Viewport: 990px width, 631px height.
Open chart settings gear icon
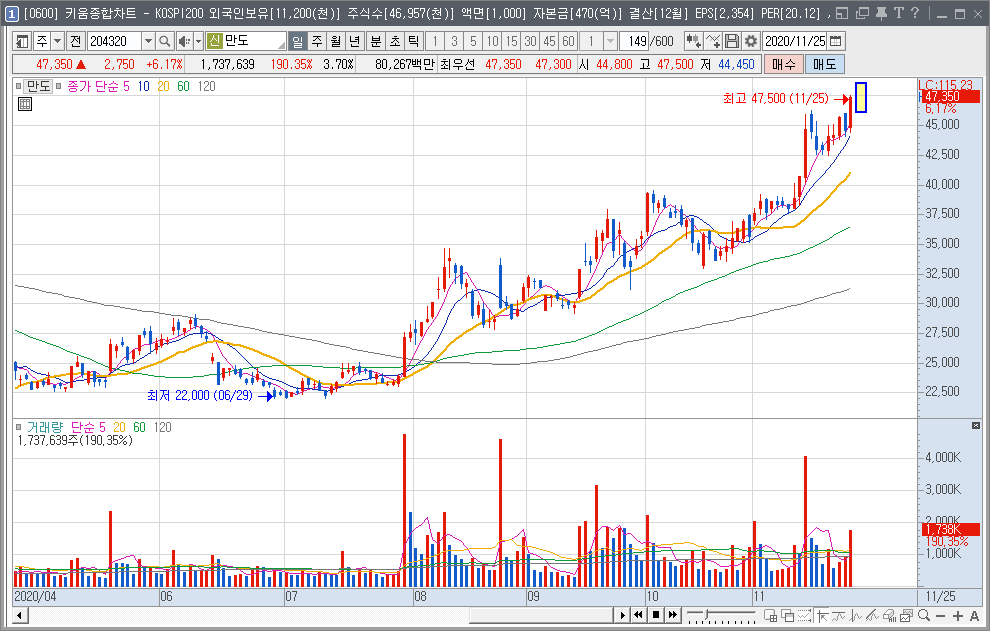[x=751, y=42]
